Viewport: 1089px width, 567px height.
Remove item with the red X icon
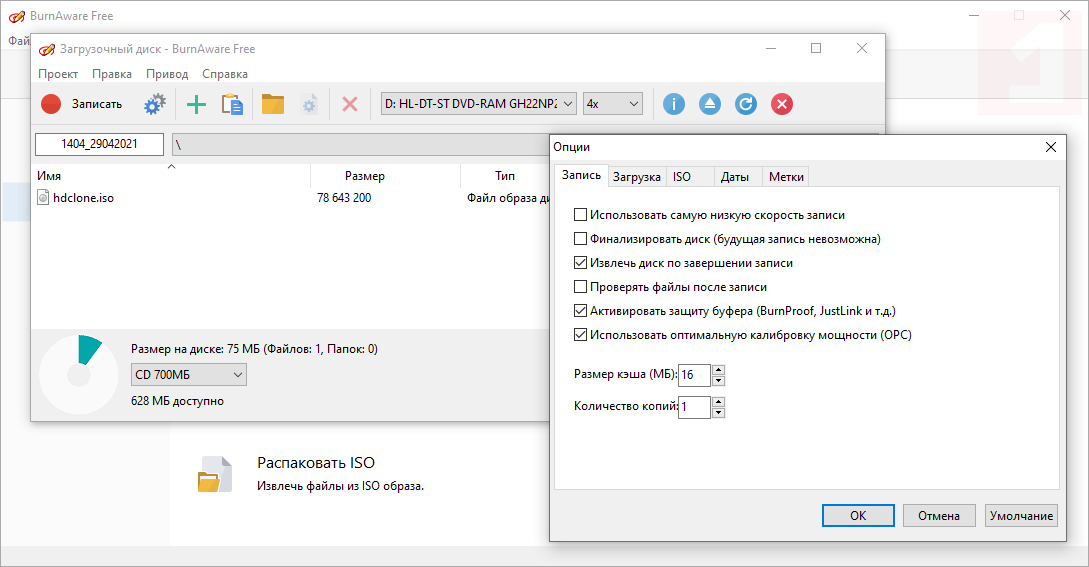(350, 104)
